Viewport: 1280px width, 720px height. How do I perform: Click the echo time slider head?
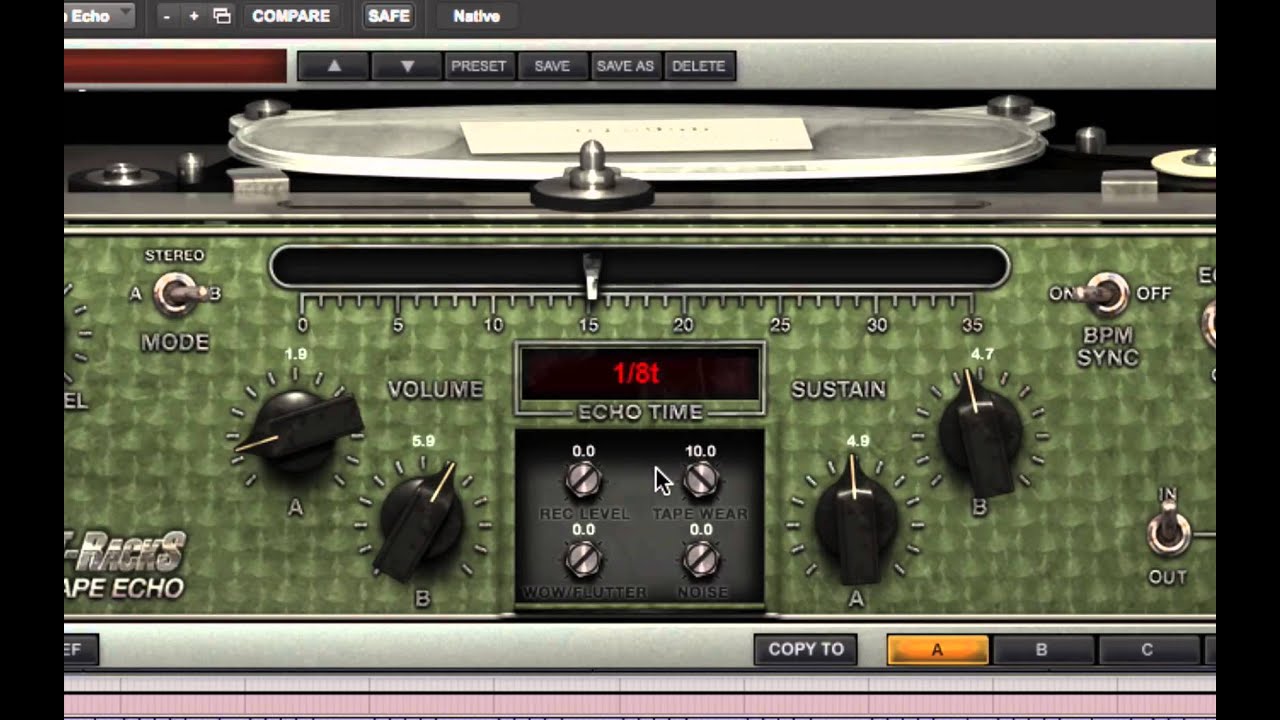tap(592, 276)
